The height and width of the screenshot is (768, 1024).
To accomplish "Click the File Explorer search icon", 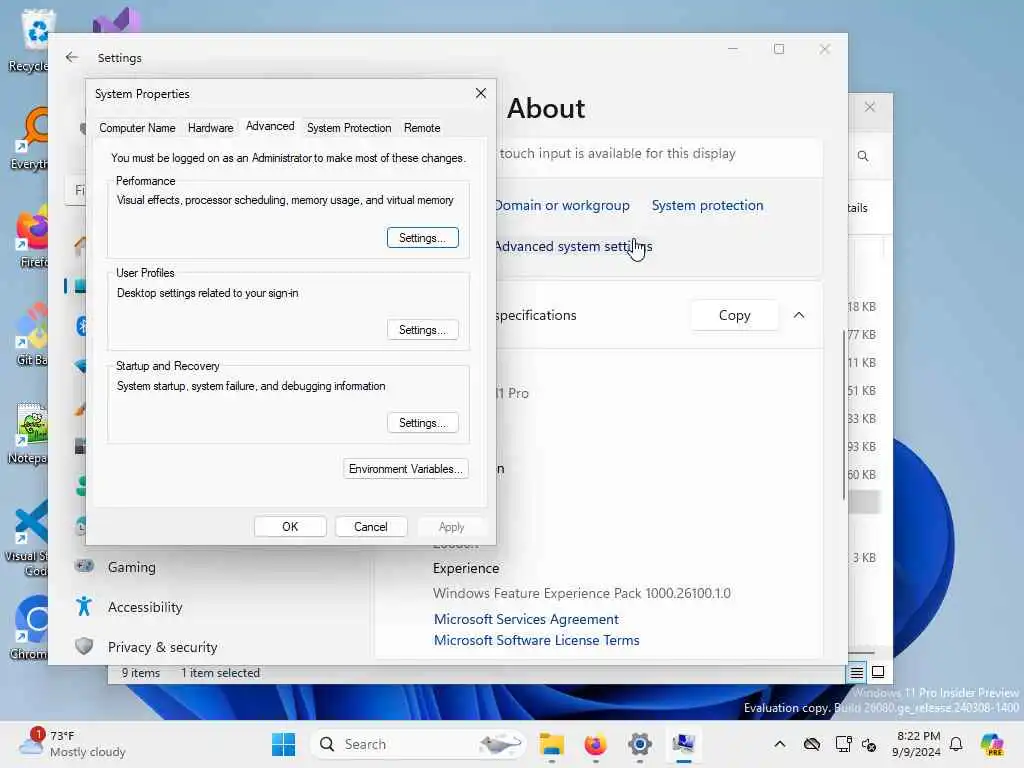I will (863, 156).
